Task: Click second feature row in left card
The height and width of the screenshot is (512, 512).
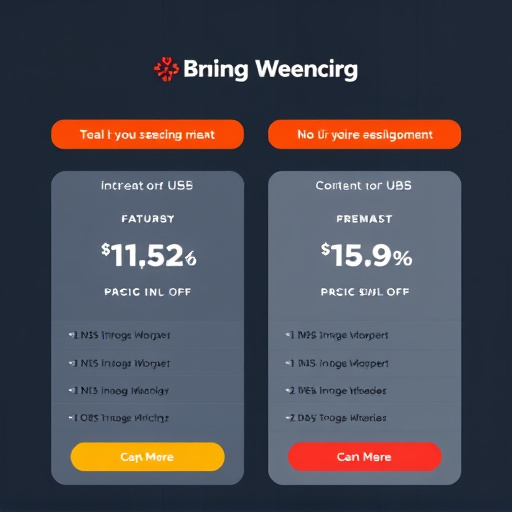Action: click(147, 363)
